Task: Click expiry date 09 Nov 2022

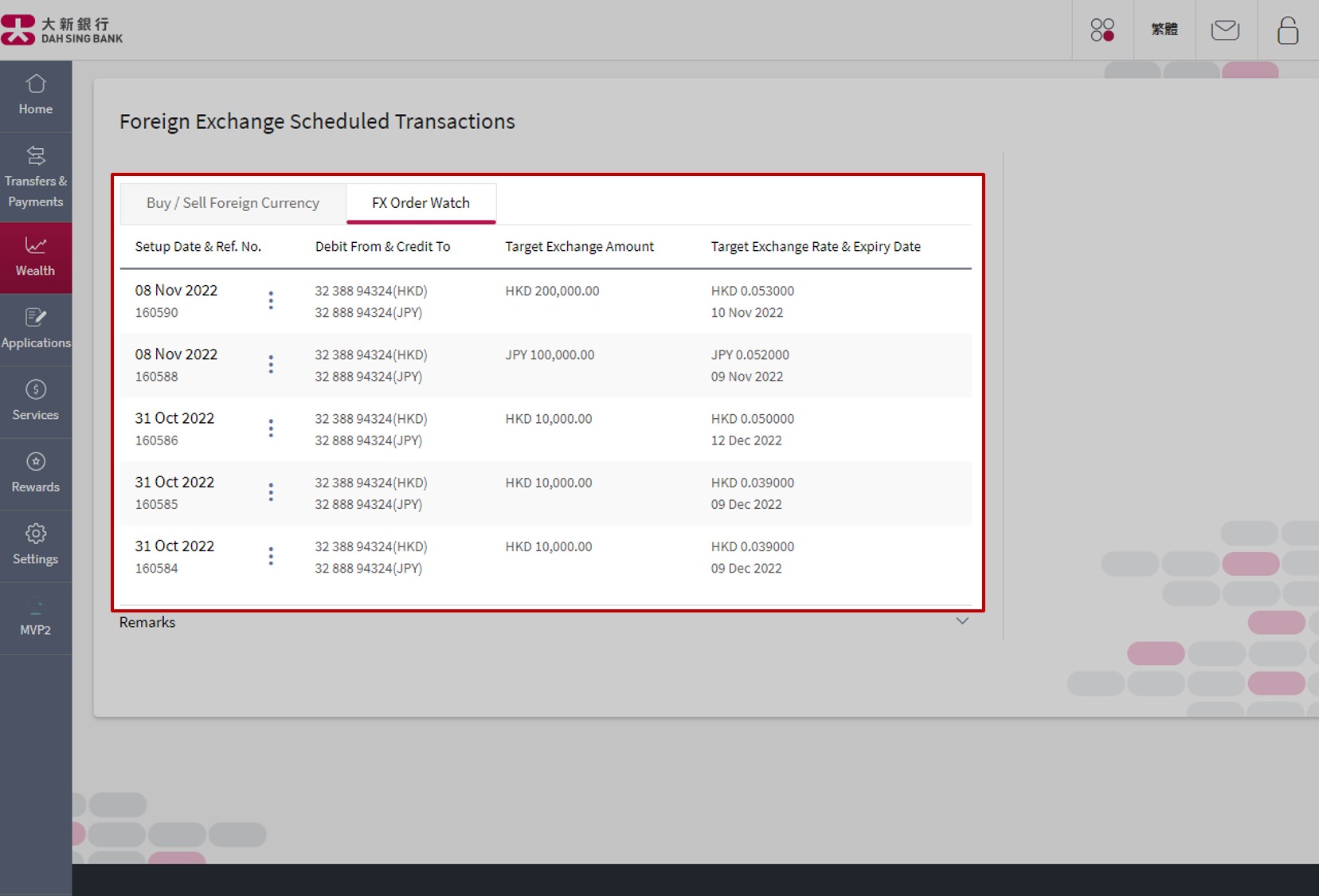Action: point(747,377)
